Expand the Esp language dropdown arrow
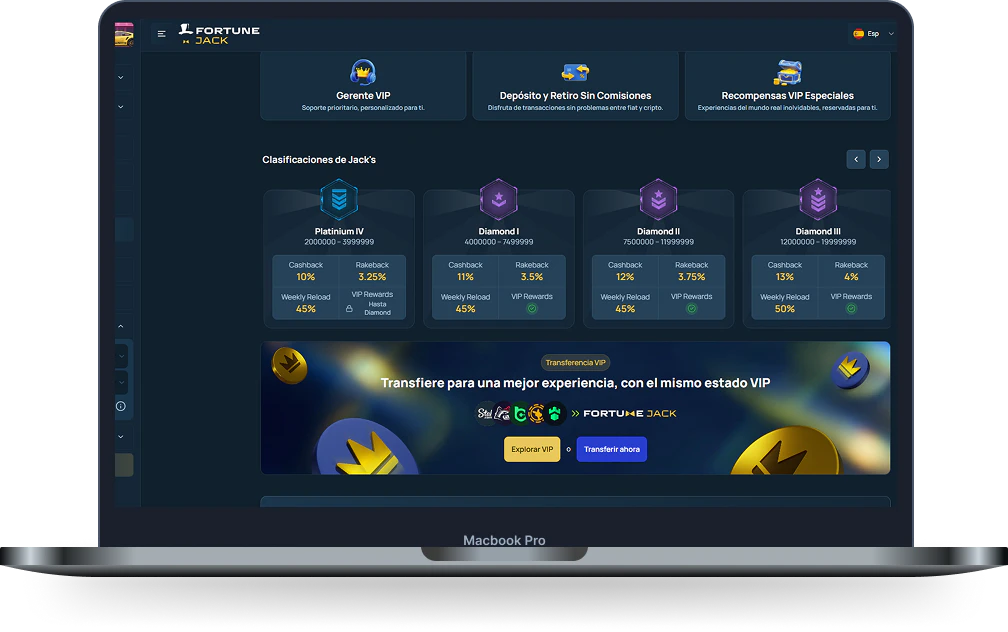The width and height of the screenshot is (1008, 632). pyautogui.click(x=891, y=34)
